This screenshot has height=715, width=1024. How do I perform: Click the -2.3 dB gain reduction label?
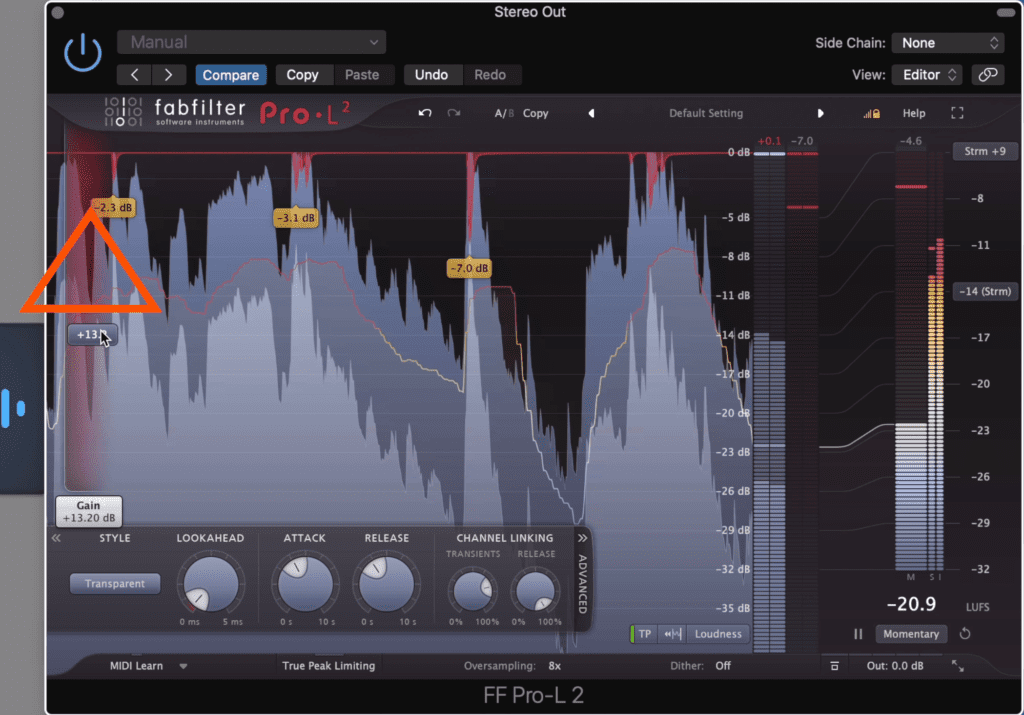(114, 208)
